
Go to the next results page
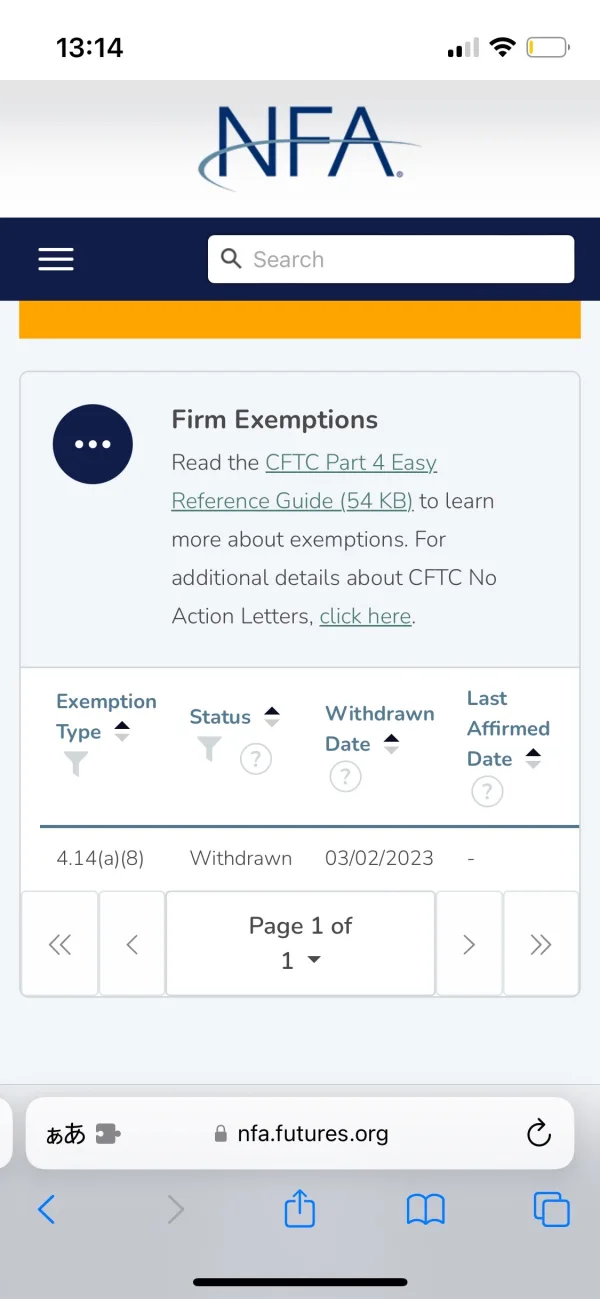click(x=469, y=944)
